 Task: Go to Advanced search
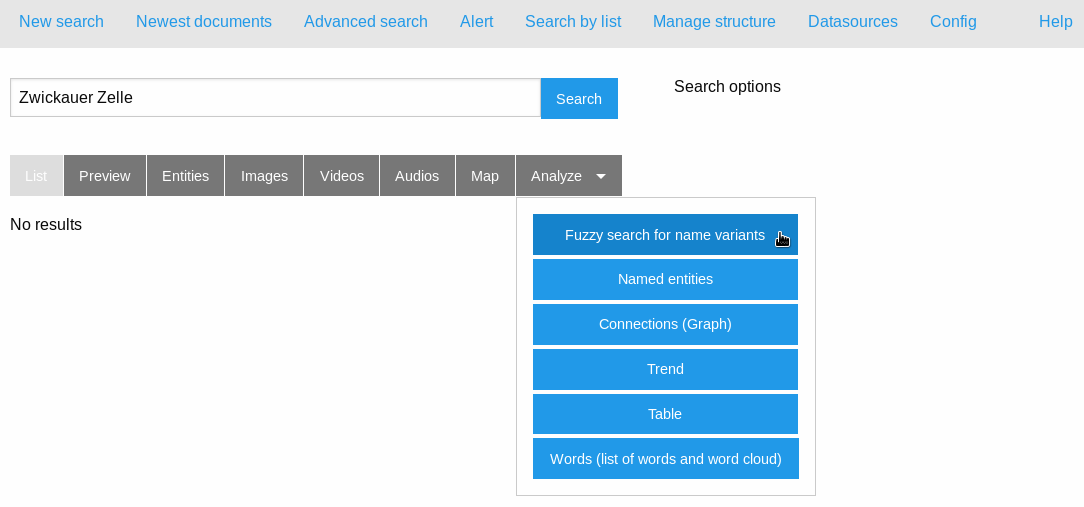[x=366, y=21]
